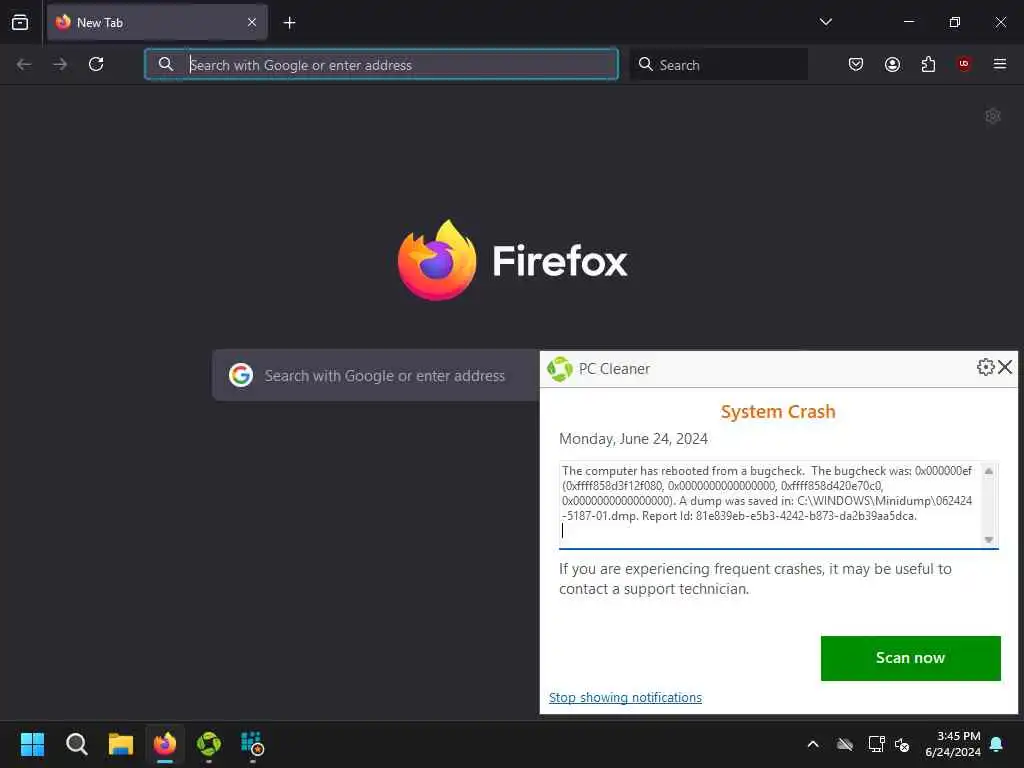The height and width of the screenshot is (768, 1024).
Task: Open the Extensions puzzle icon
Action: click(928, 64)
